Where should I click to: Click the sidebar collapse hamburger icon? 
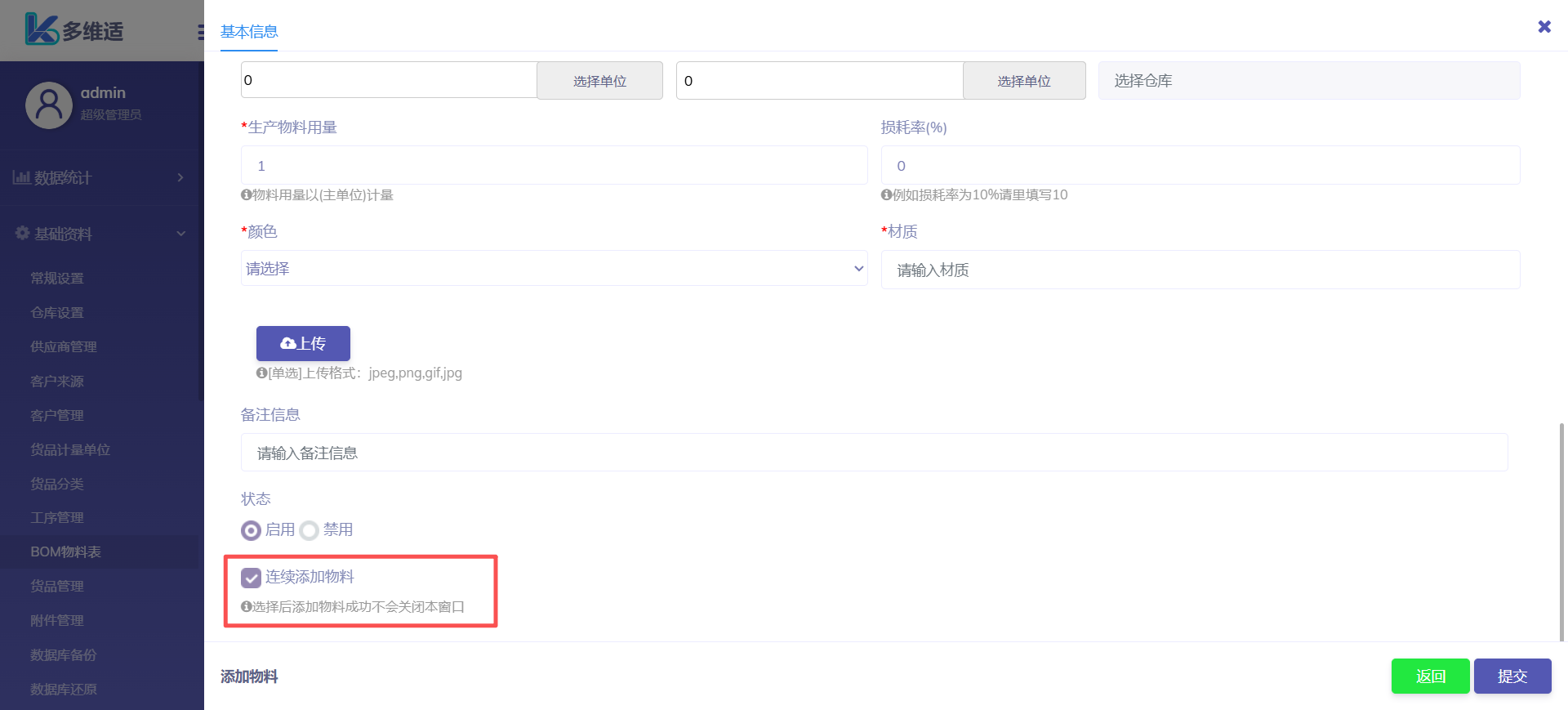[x=200, y=32]
